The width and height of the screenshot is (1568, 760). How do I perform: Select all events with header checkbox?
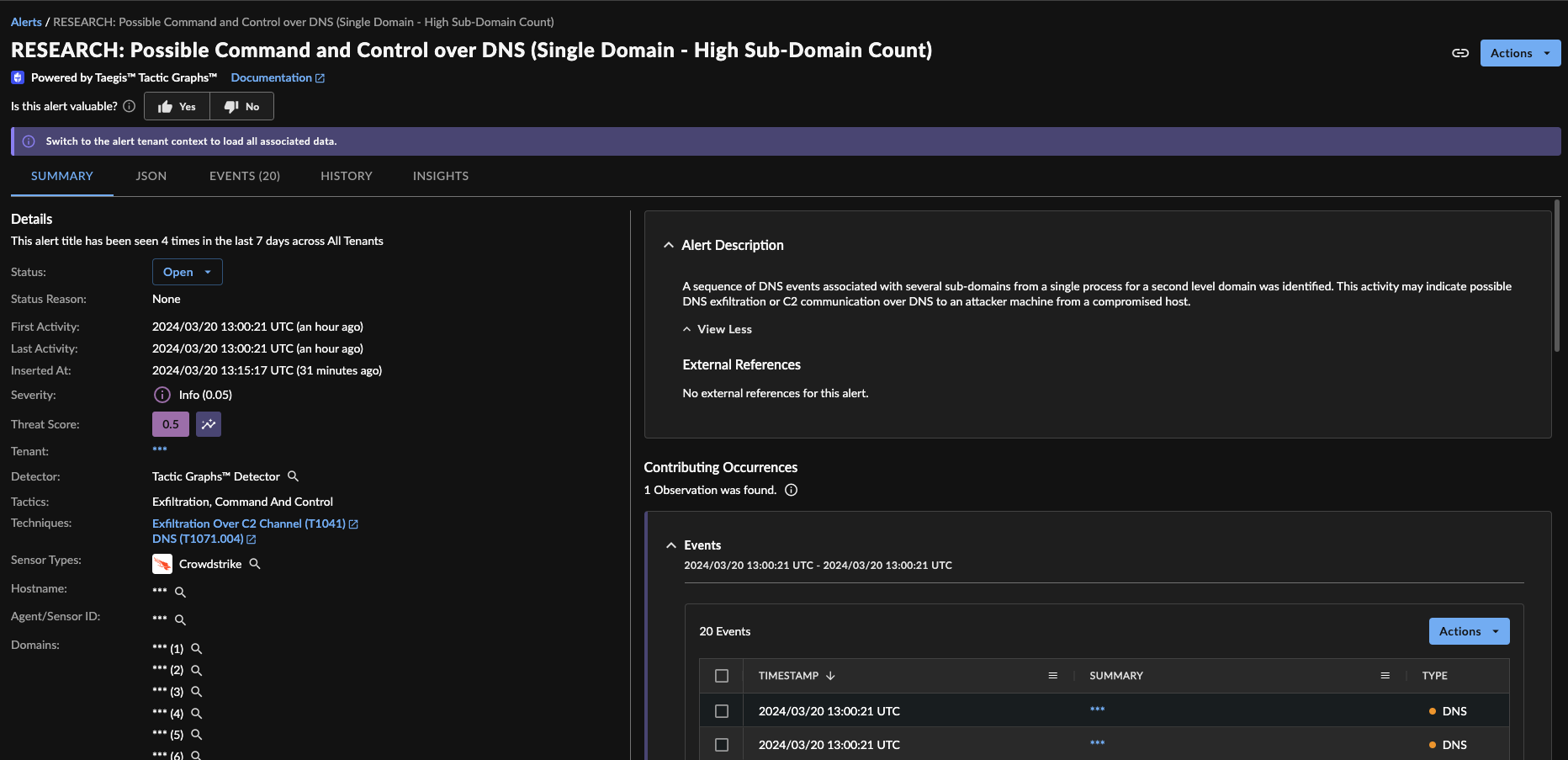click(722, 676)
